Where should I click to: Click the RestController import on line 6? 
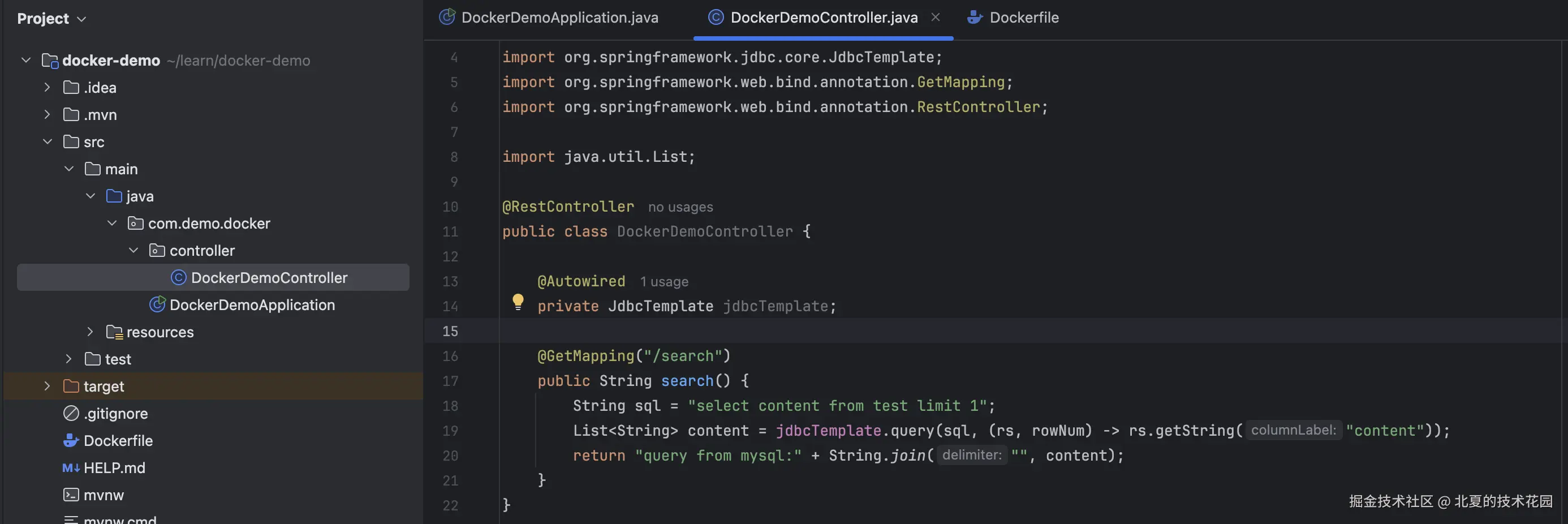tap(978, 107)
